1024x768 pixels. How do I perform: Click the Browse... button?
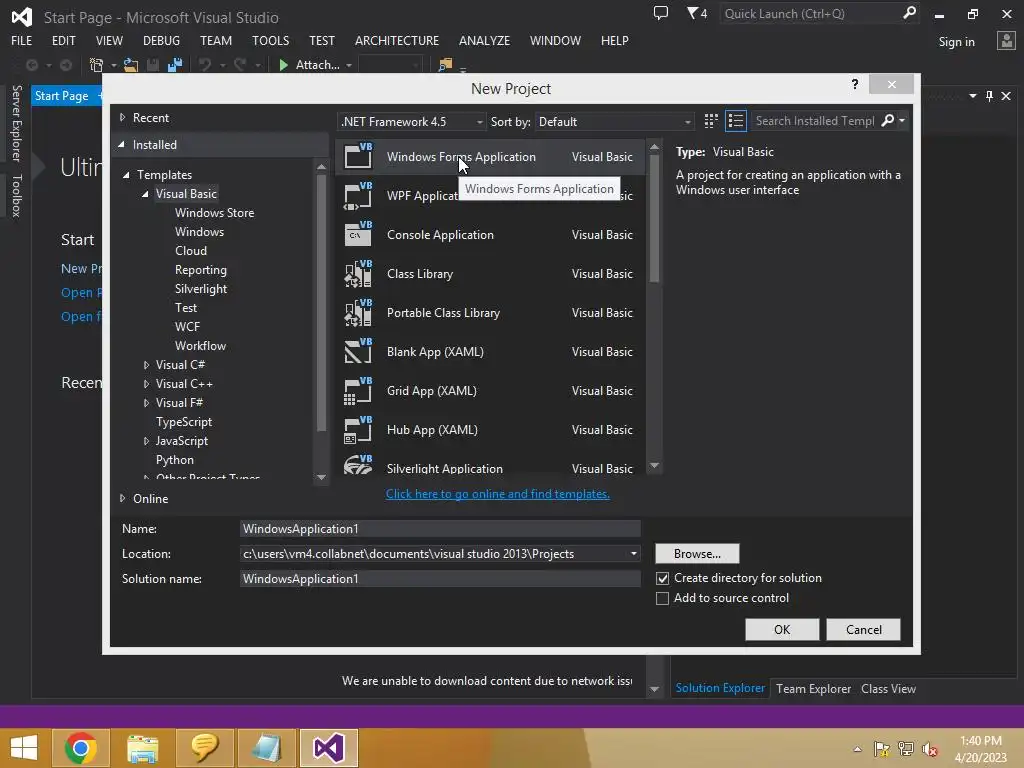[x=697, y=554]
